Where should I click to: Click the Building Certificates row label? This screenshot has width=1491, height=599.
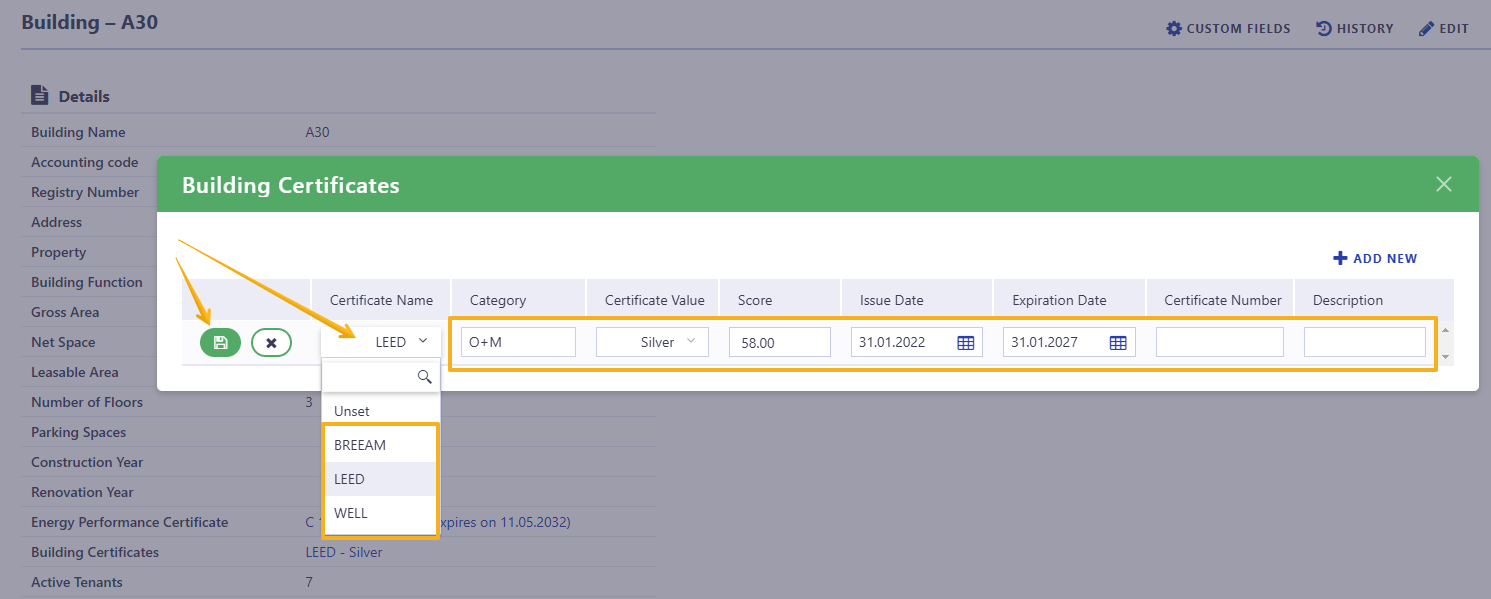(95, 552)
